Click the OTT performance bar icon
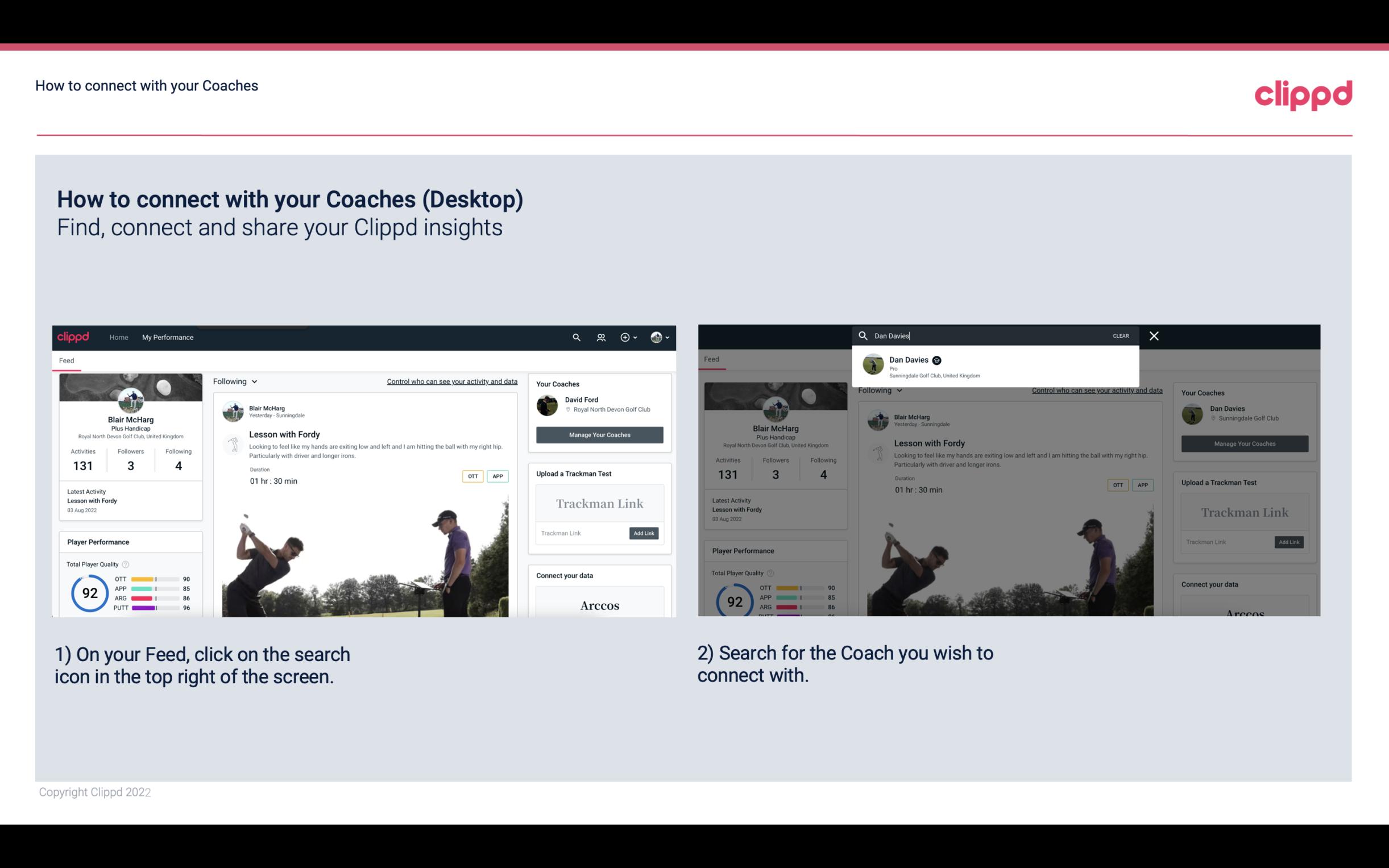Screen dimensions: 1389x868 pyautogui.click(x=154, y=580)
